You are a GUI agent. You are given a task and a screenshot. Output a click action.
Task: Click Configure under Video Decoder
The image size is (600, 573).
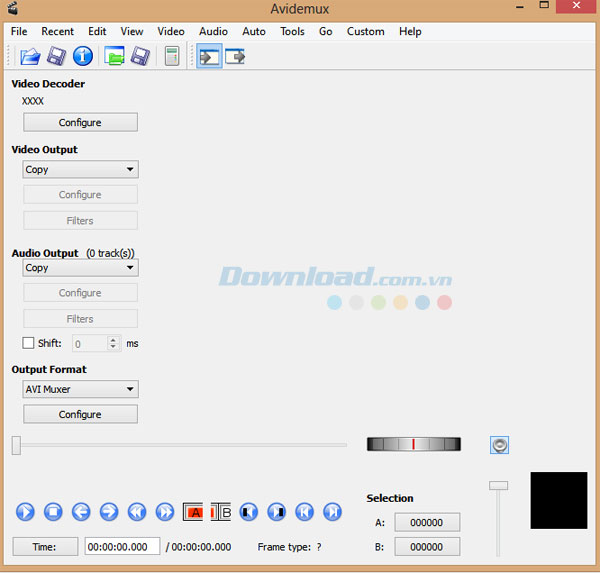(80, 123)
